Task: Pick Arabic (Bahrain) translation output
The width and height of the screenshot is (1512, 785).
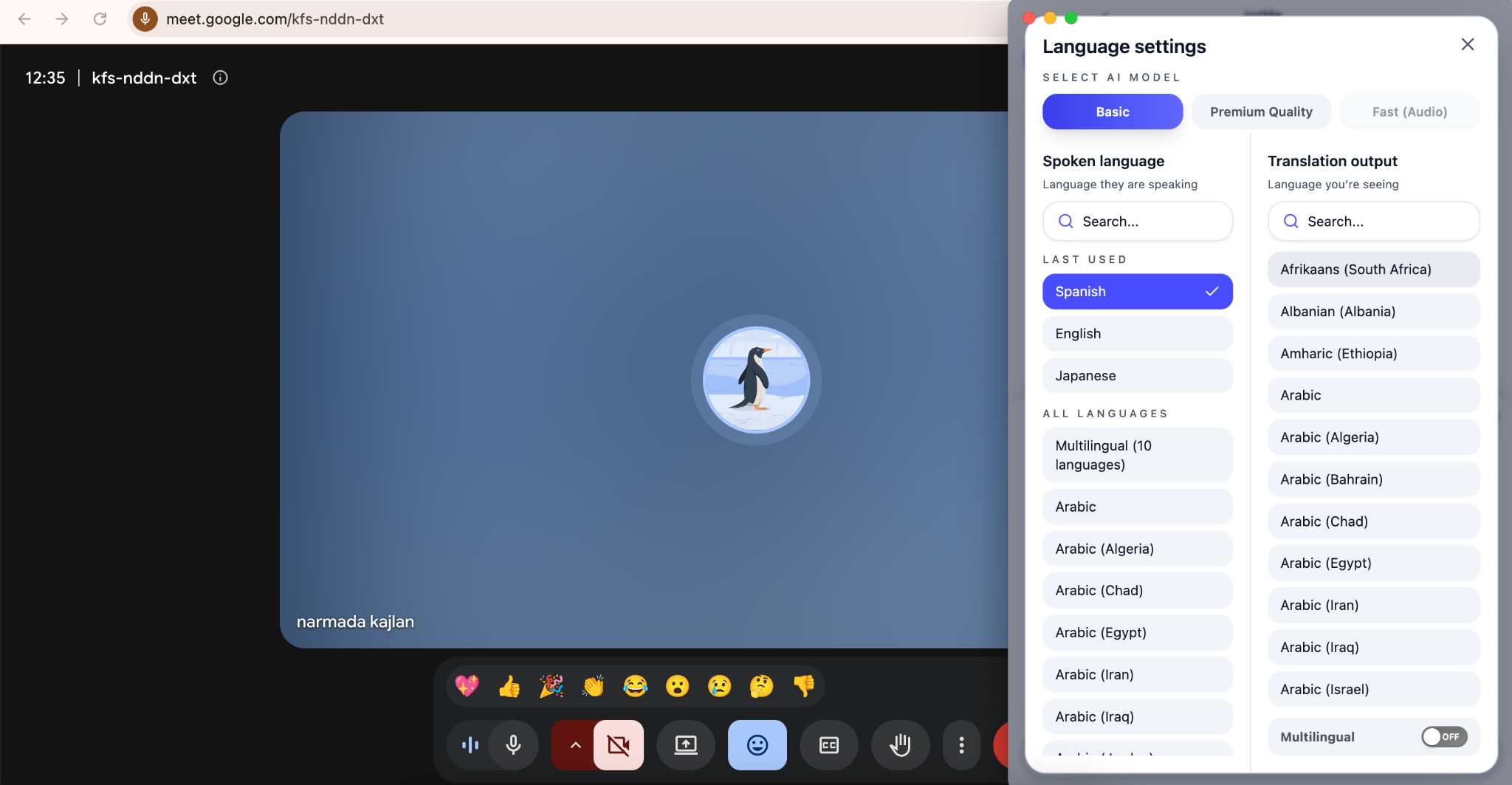Action: click(x=1373, y=479)
